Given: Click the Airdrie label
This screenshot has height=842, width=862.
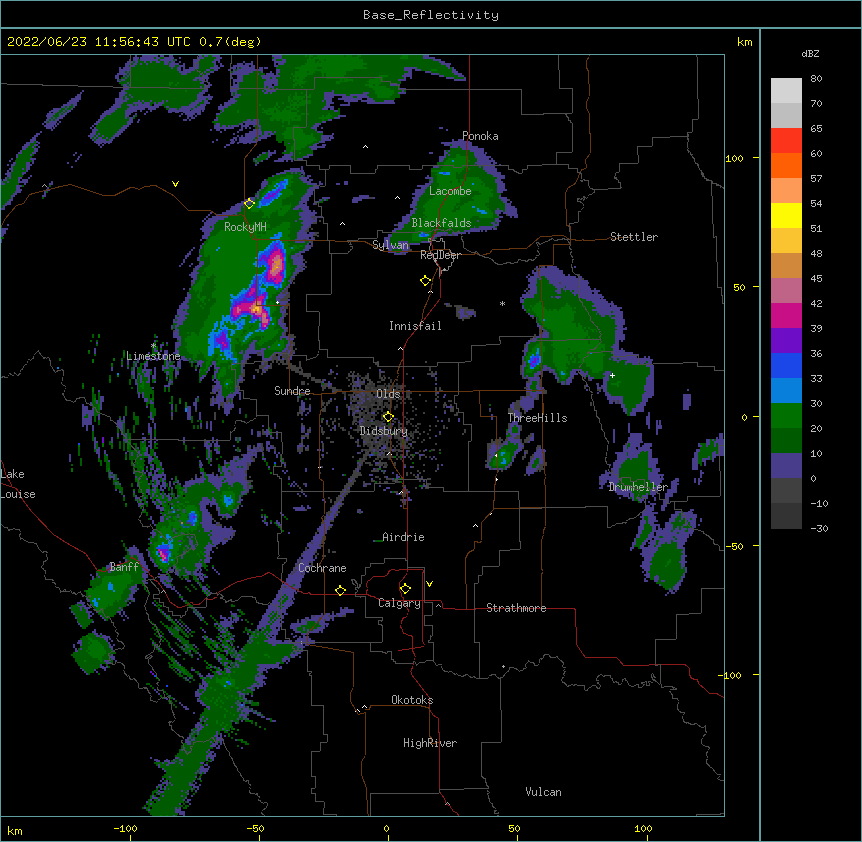Looking at the screenshot, I should coord(403,537).
